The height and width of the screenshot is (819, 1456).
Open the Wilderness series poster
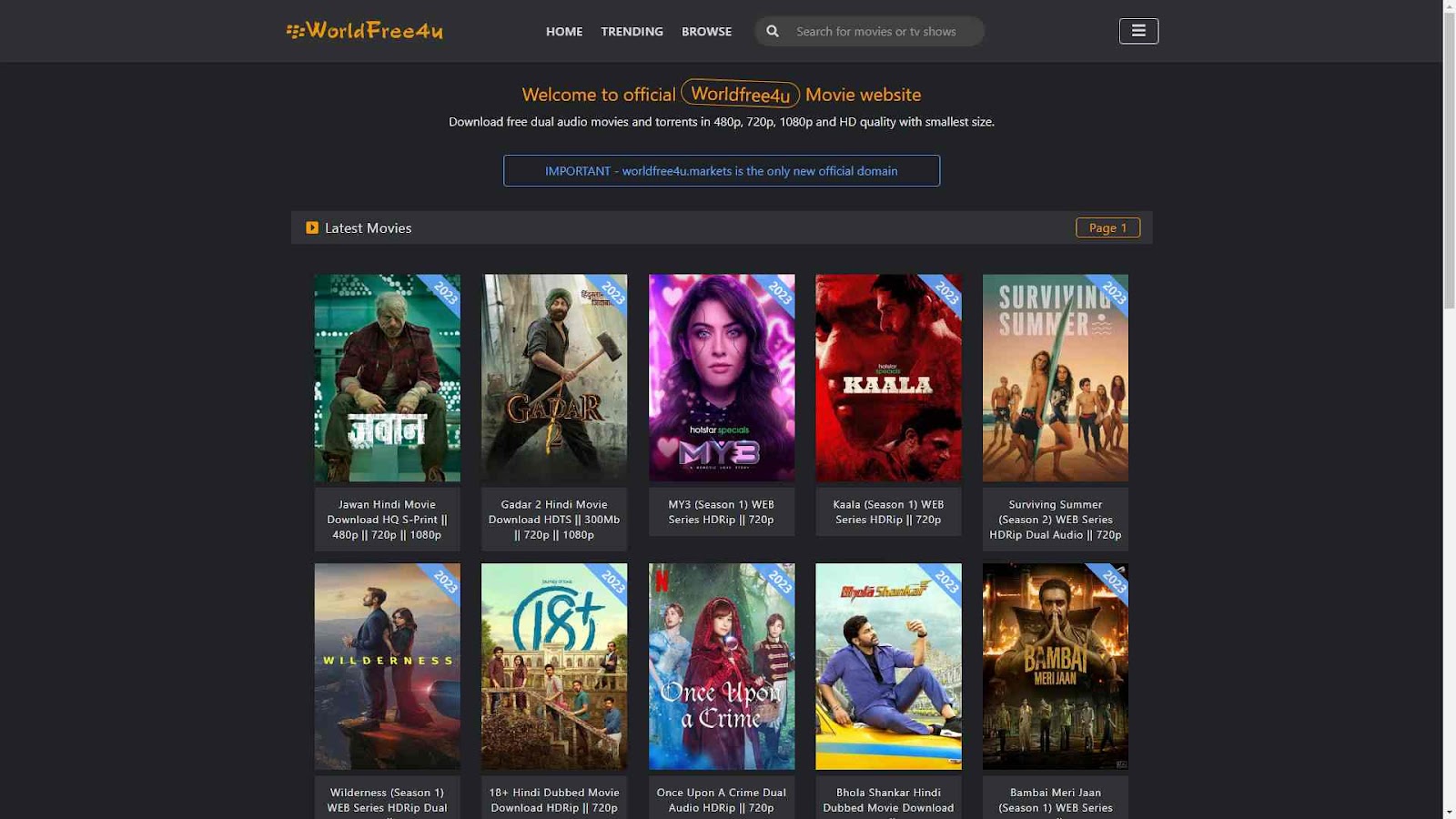(x=388, y=666)
